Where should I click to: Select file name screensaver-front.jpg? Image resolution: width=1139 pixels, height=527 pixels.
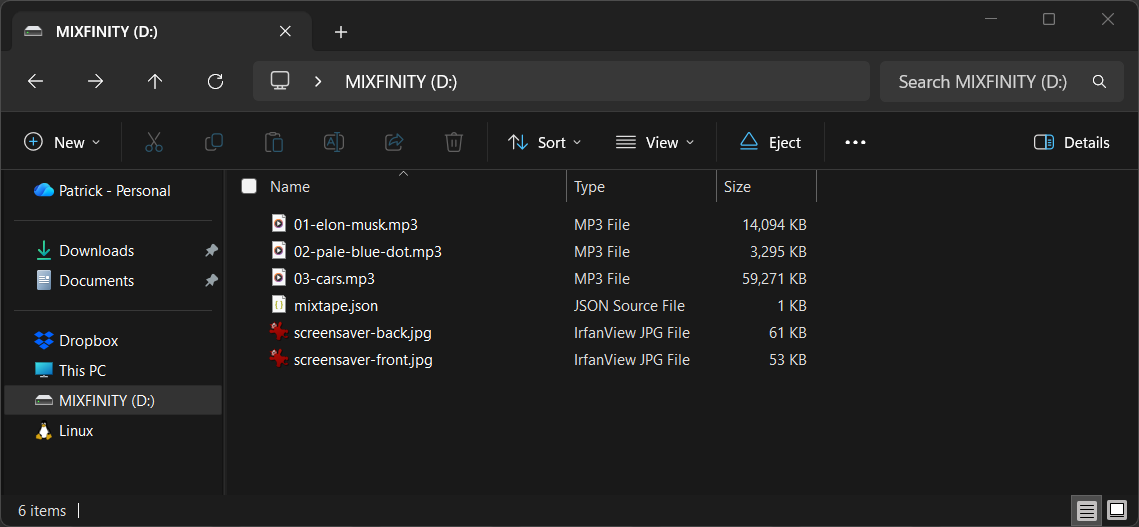(363, 360)
